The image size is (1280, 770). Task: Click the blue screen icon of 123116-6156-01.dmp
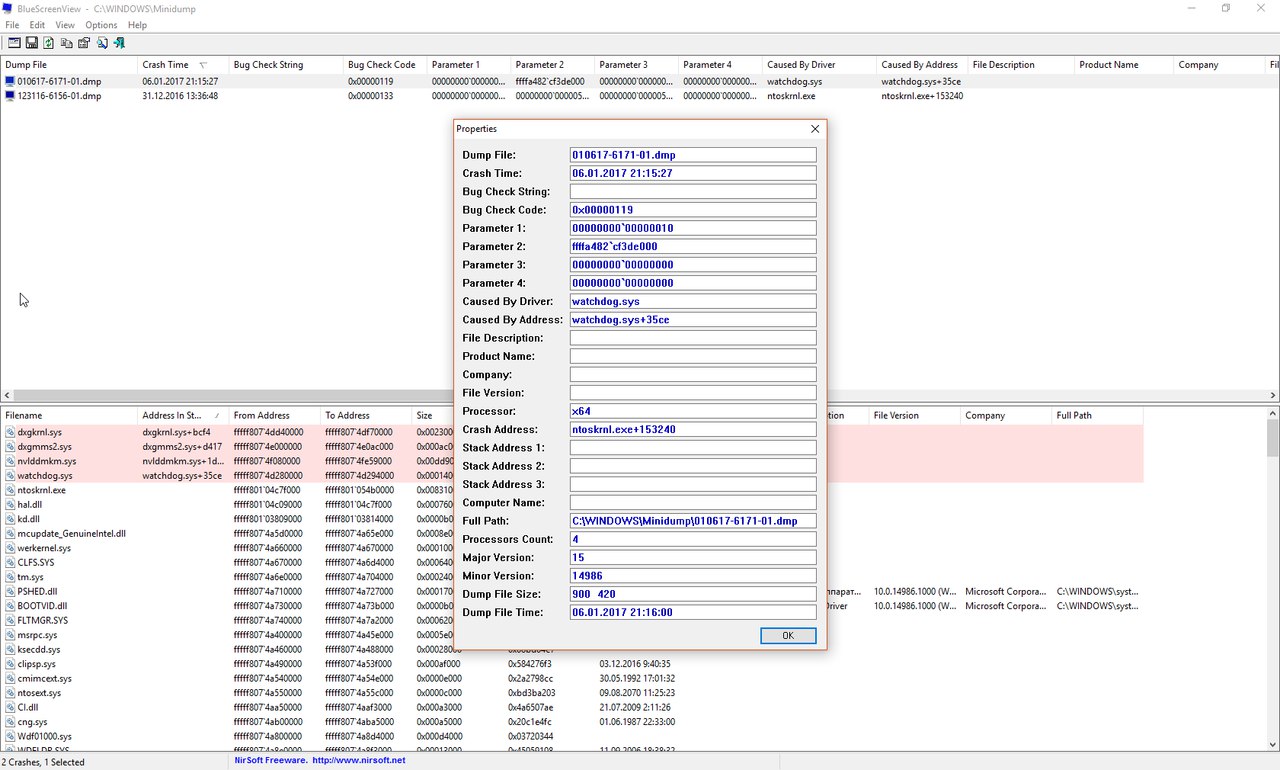(x=10, y=96)
